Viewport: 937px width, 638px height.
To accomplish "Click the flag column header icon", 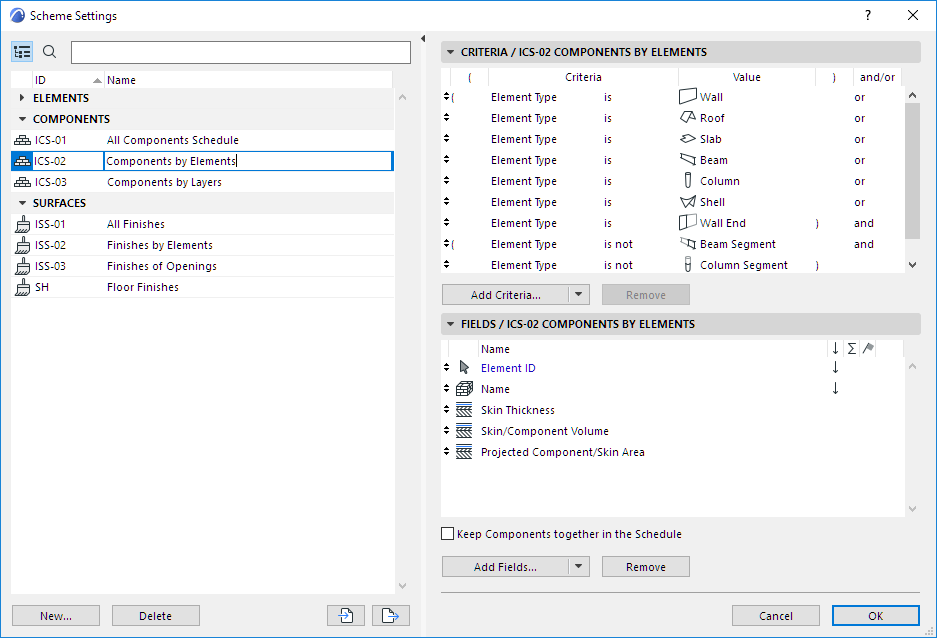I will click(x=868, y=348).
